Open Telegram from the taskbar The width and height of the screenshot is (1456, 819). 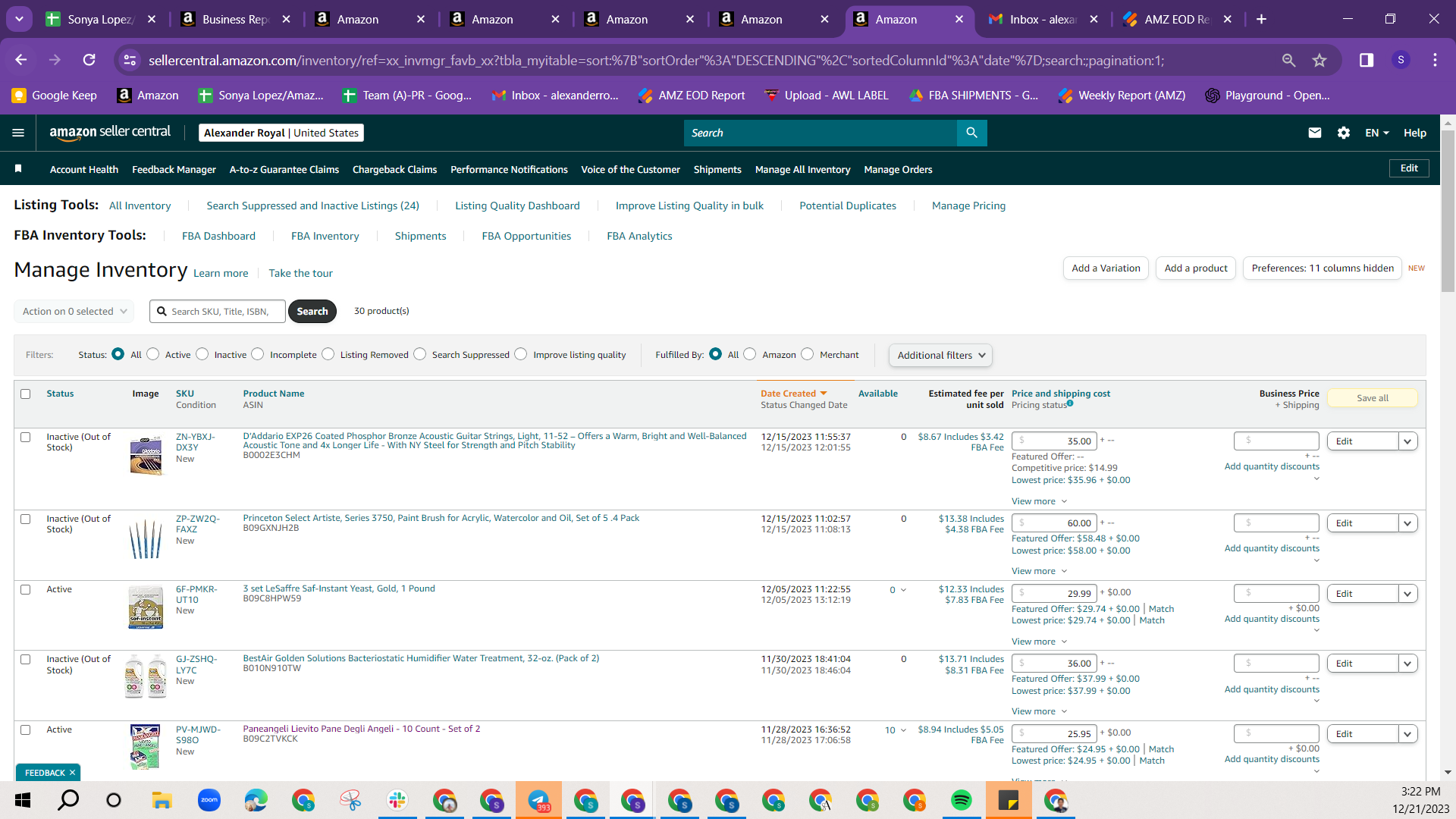coord(538,800)
